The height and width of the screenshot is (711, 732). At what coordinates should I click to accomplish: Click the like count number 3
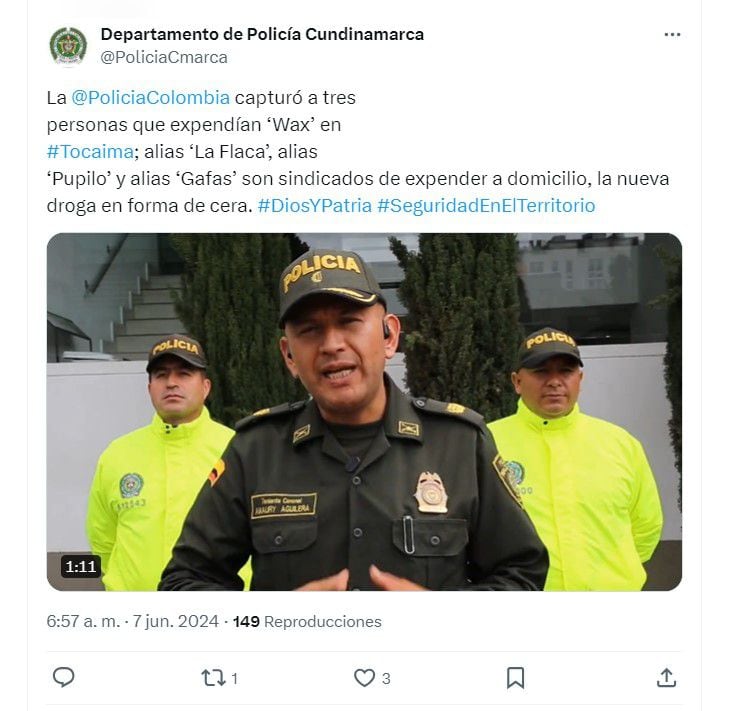(x=386, y=679)
